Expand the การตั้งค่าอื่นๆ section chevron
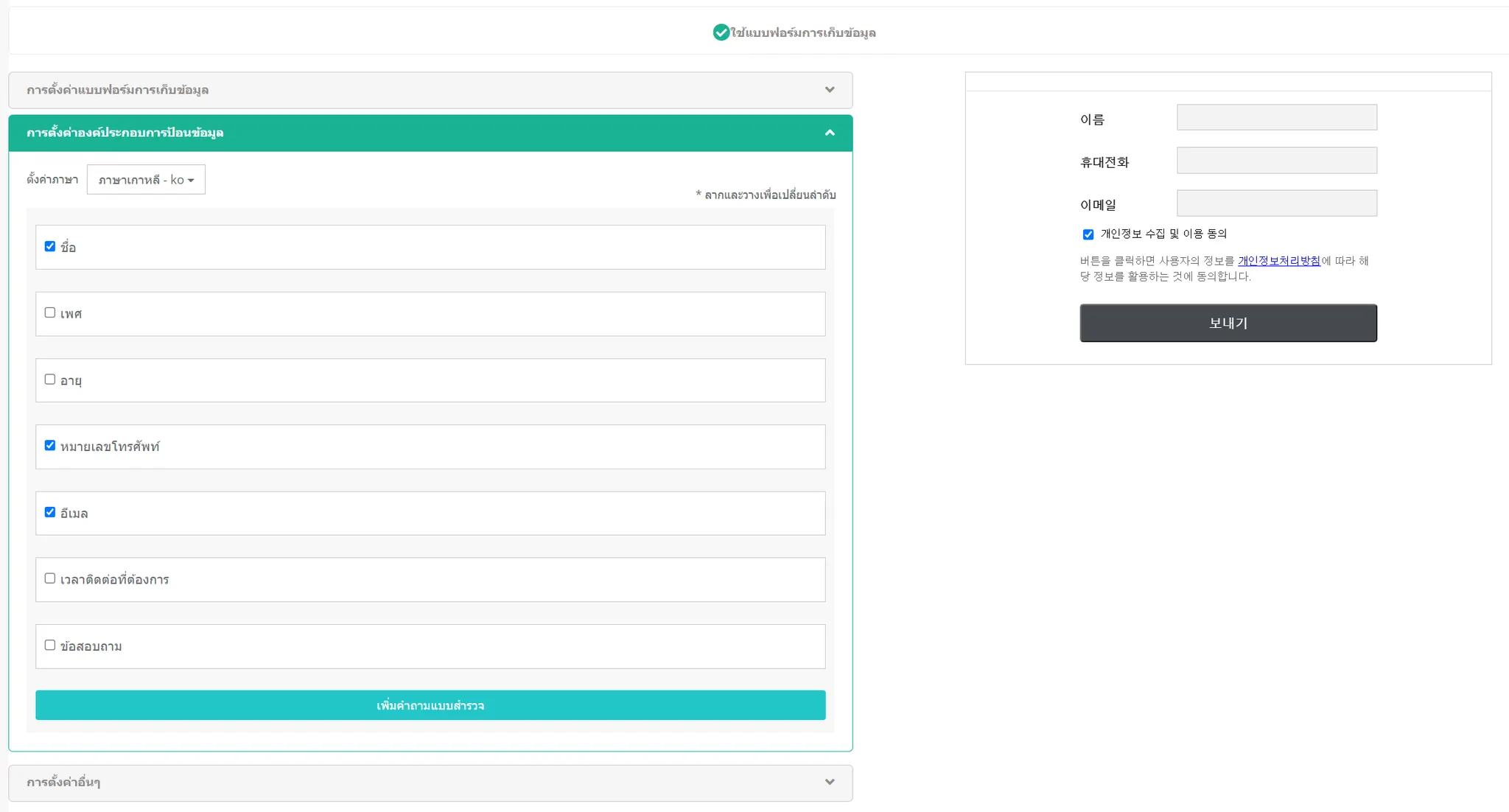 (830, 782)
